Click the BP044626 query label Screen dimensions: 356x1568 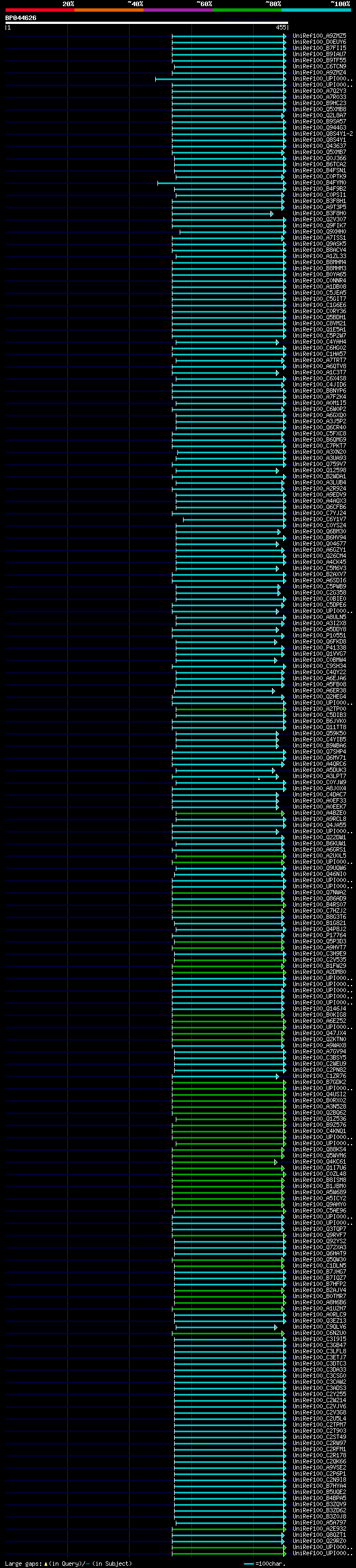coord(21,18)
